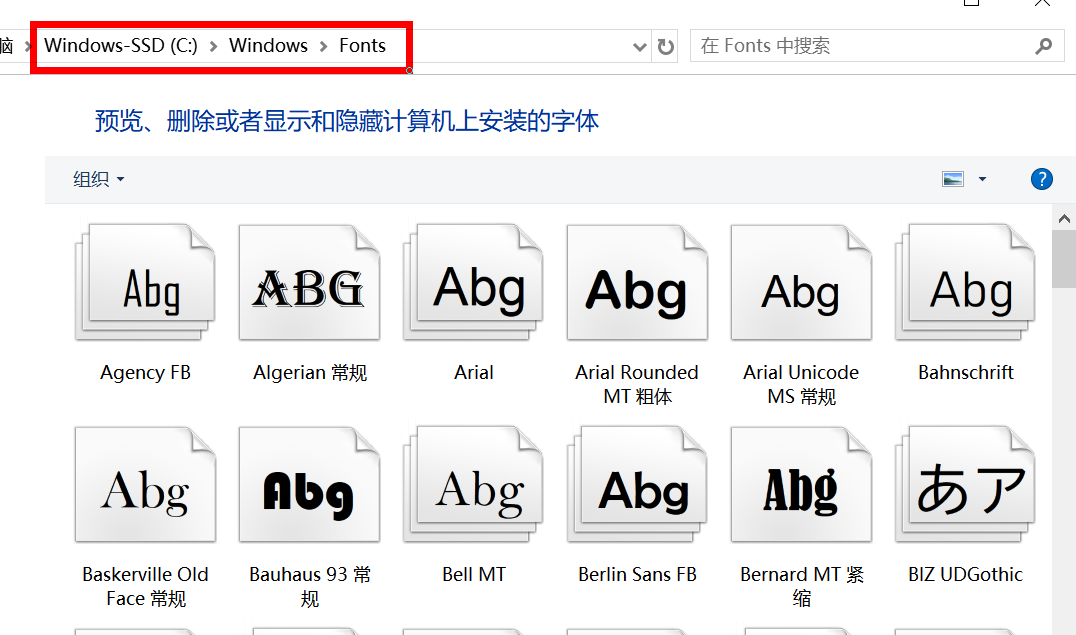The width and height of the screenshot is (1076, 635).
Task: Click the vertical scrollbar thumb
Action: (x=1064, y=259)
